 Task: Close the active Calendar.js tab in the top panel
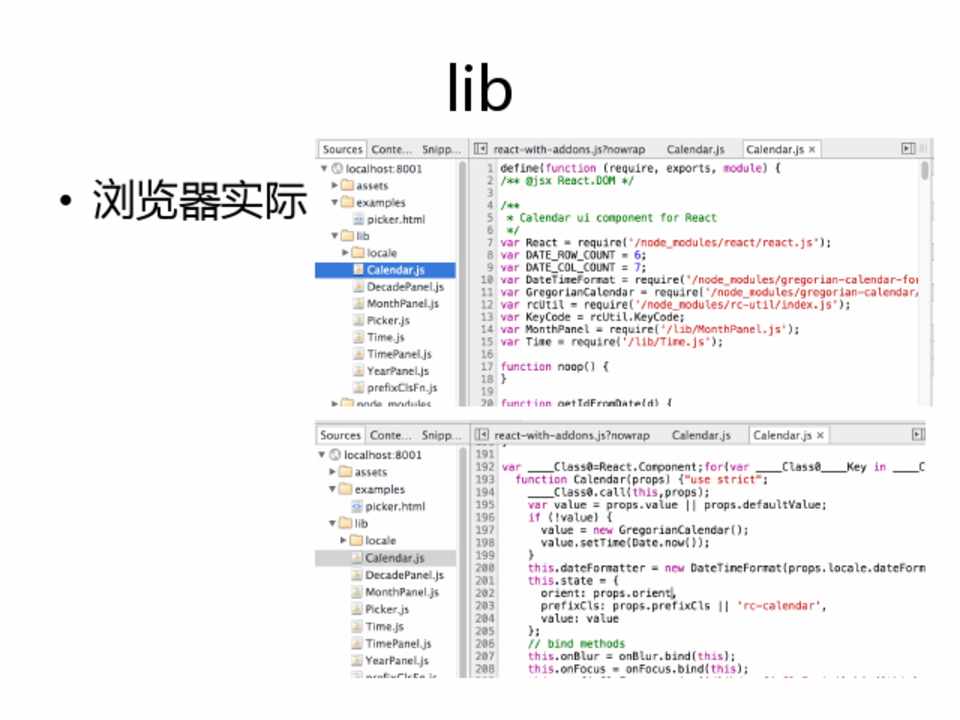[812, 150]
